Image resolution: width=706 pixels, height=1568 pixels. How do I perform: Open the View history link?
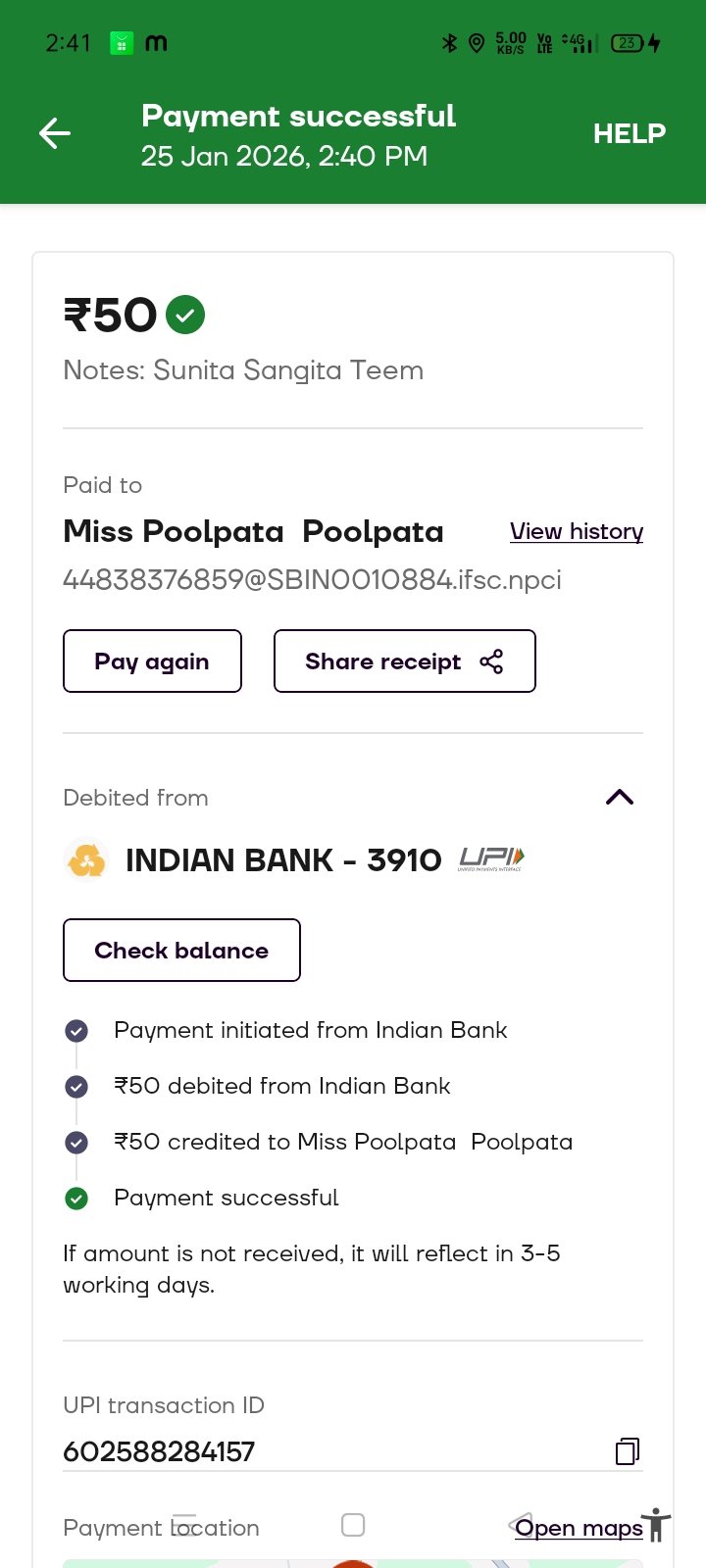tap(577, 531)
